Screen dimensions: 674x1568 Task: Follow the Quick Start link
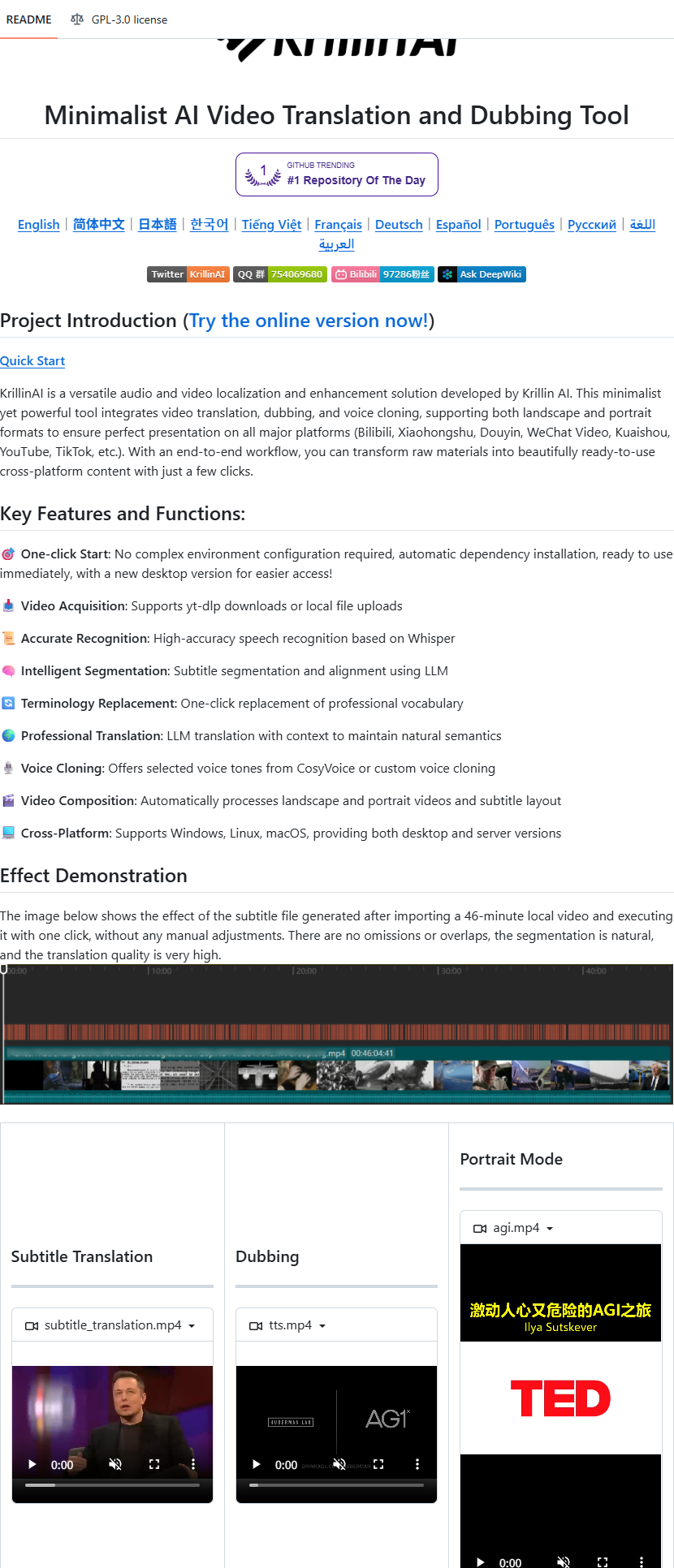[32, 360]
